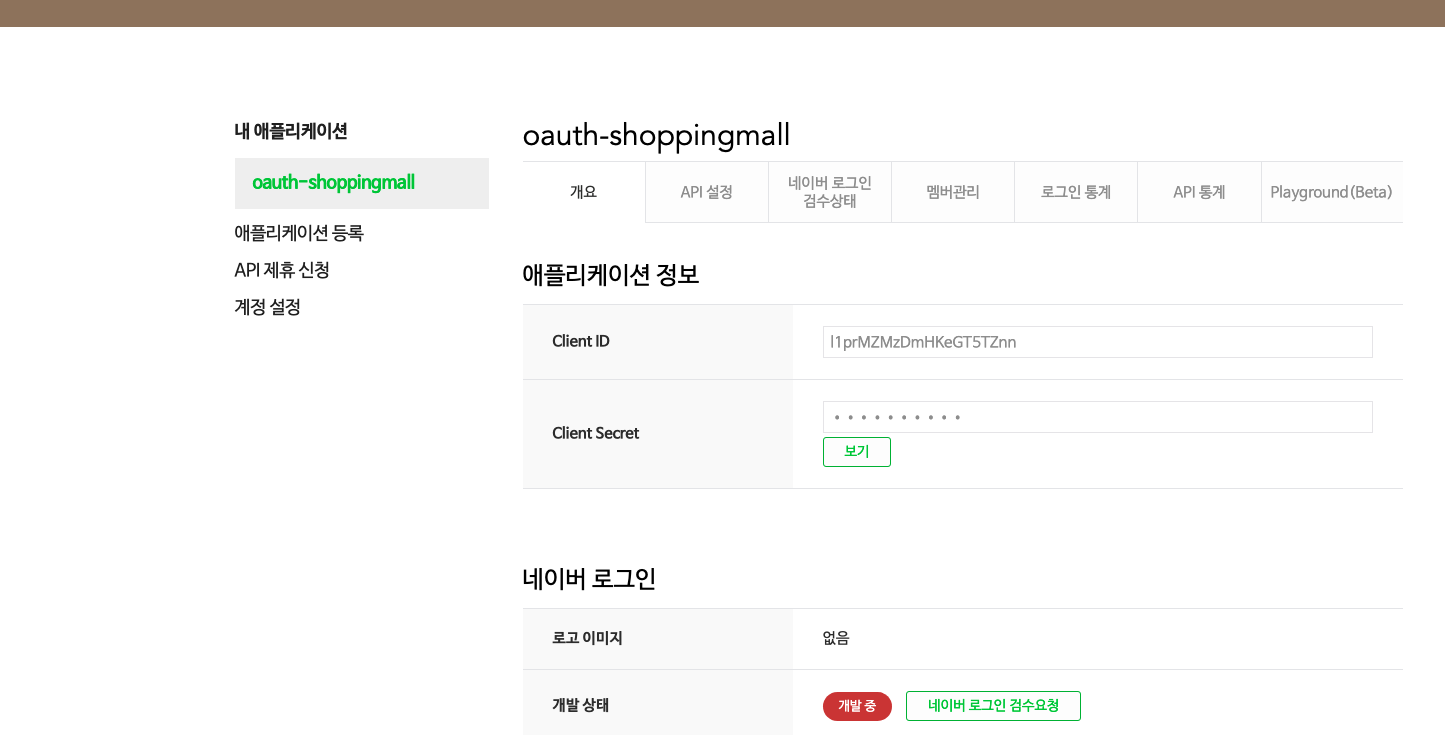The height and width of the screenshot is (735, 1445).
Task: Click the 개발 상태 label
Action: click(x=581, y=705)
